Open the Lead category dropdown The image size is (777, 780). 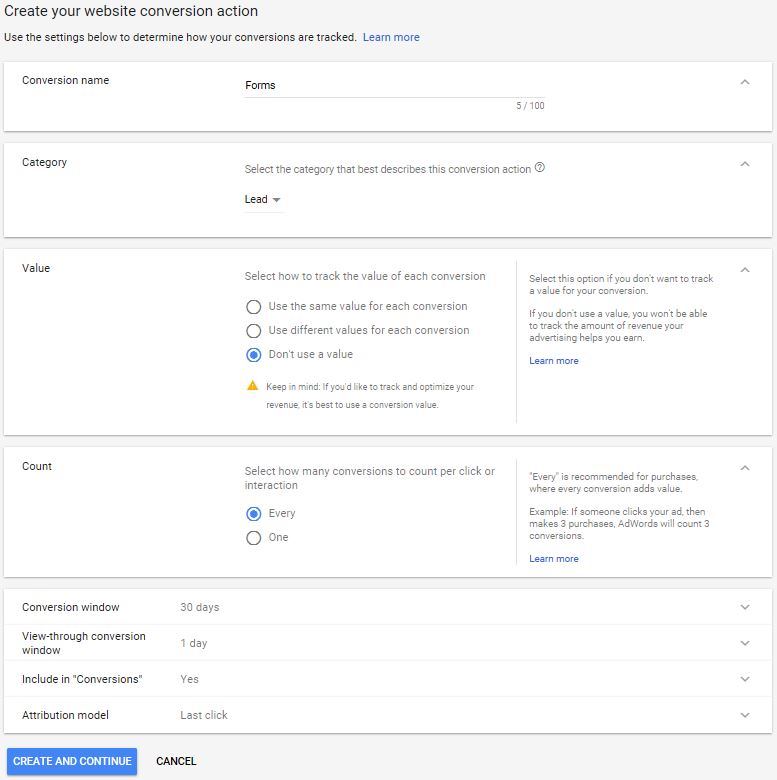[x=263, y=199]
